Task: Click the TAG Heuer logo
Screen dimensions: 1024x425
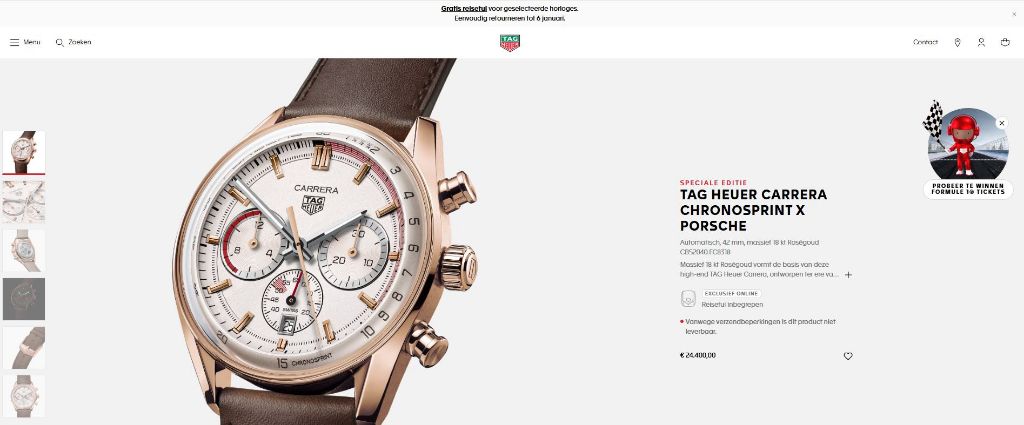Action: (x=510, y=43)
